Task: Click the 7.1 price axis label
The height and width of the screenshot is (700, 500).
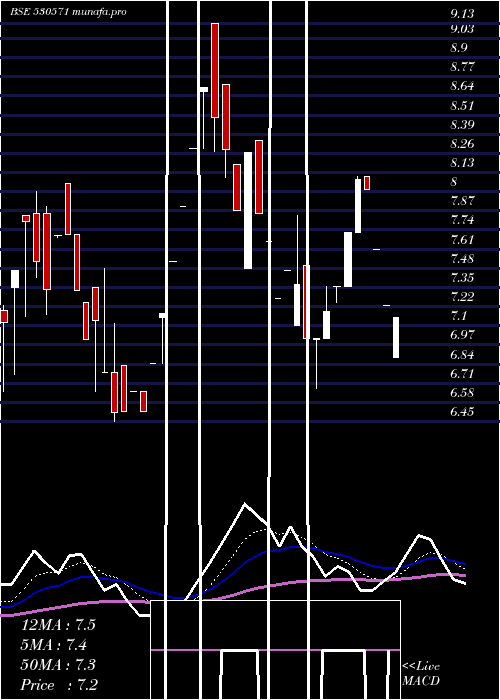Action: coord(459,316)
